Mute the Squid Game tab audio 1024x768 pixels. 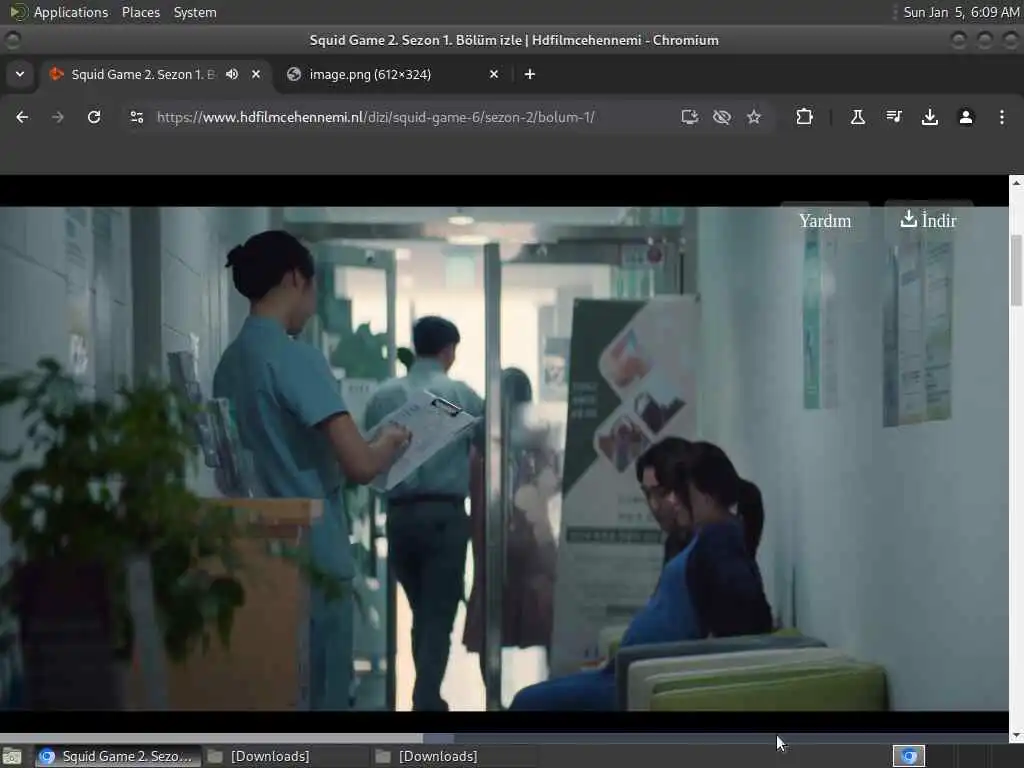coord(232,74)
